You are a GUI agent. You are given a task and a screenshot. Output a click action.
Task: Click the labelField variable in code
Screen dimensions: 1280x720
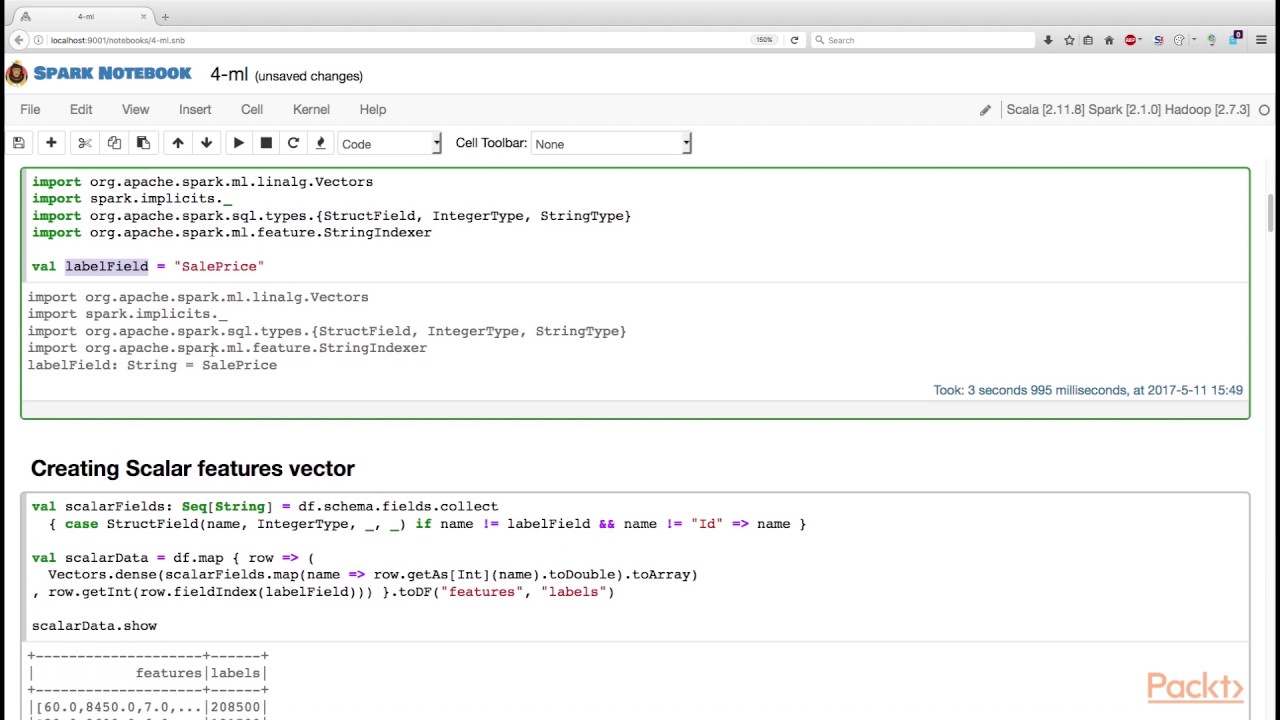point(107,267)
